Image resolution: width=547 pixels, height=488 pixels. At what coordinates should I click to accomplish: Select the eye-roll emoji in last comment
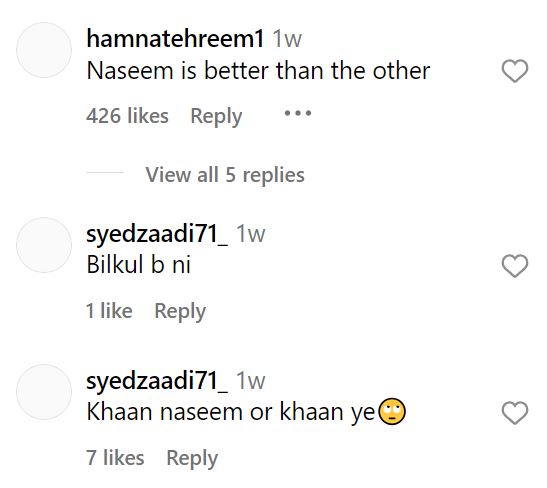[392, 412]
